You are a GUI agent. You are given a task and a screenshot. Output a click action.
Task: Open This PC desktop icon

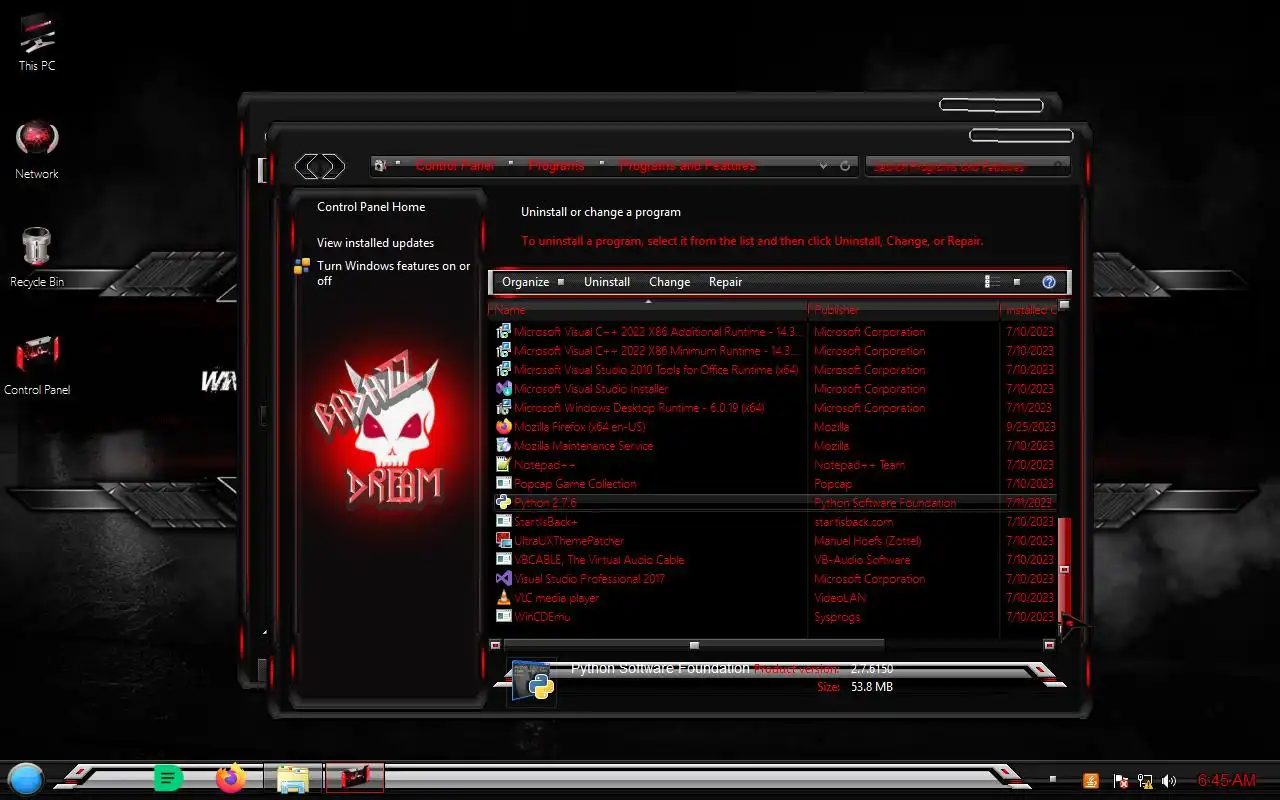pyautogui.click(x=37, y=42)
